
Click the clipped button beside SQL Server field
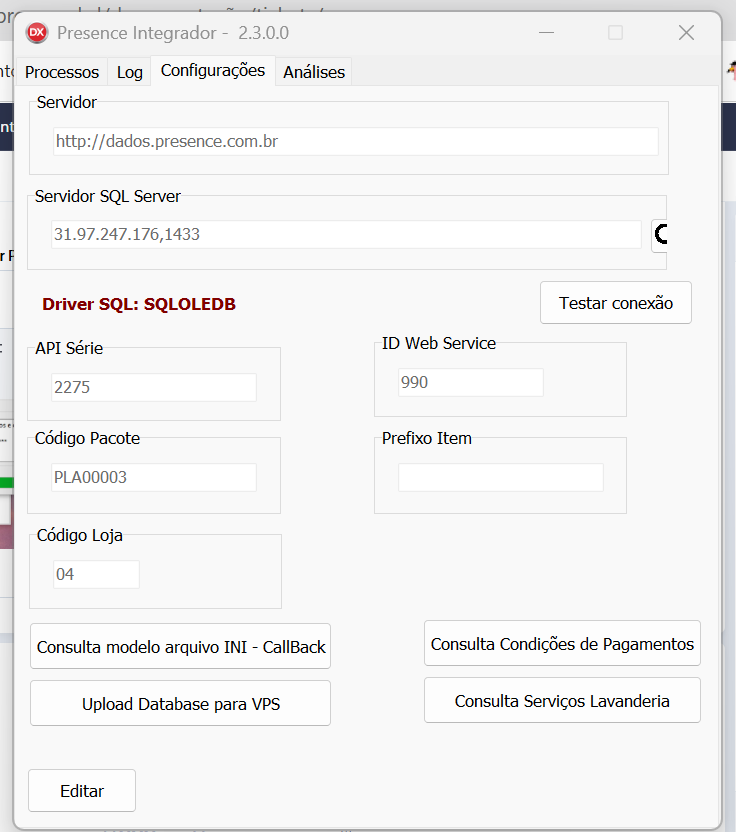(659, 235)
